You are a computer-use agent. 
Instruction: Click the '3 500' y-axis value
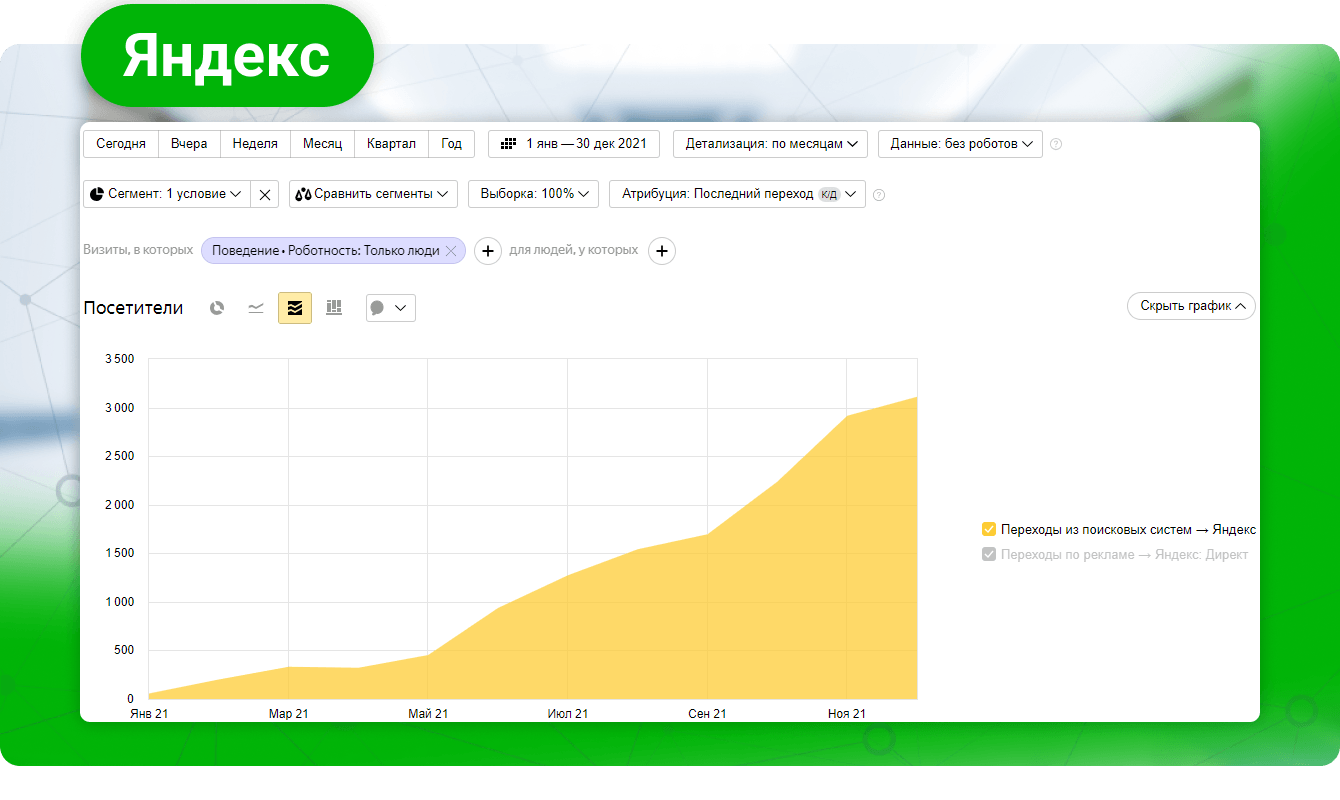tap(119, 359)
